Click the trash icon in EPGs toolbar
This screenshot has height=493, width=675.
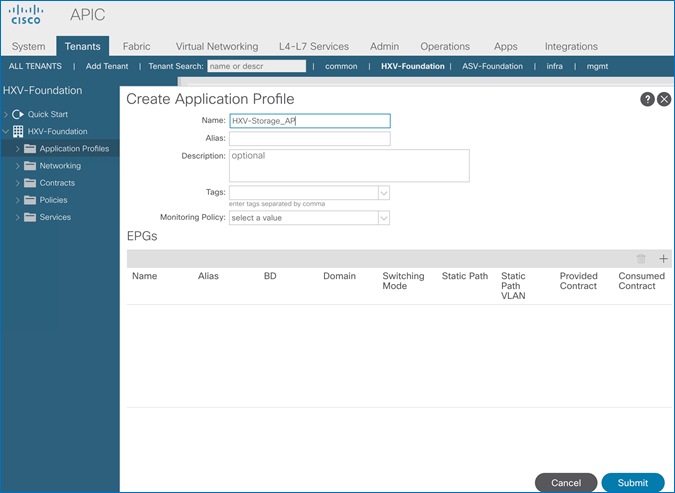(x=642, y=258)
